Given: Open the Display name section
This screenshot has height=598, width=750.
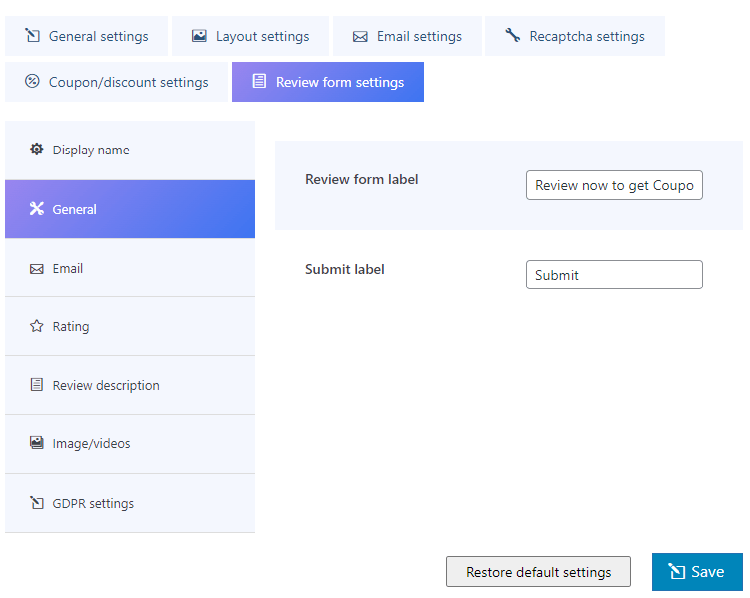Looking at the screenshot, I should 130,150.
